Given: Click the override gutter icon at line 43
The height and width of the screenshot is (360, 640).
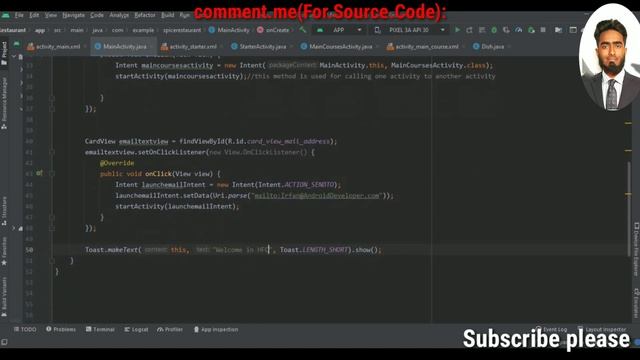Looking at the screenshot, I should [x=39, y=173].
